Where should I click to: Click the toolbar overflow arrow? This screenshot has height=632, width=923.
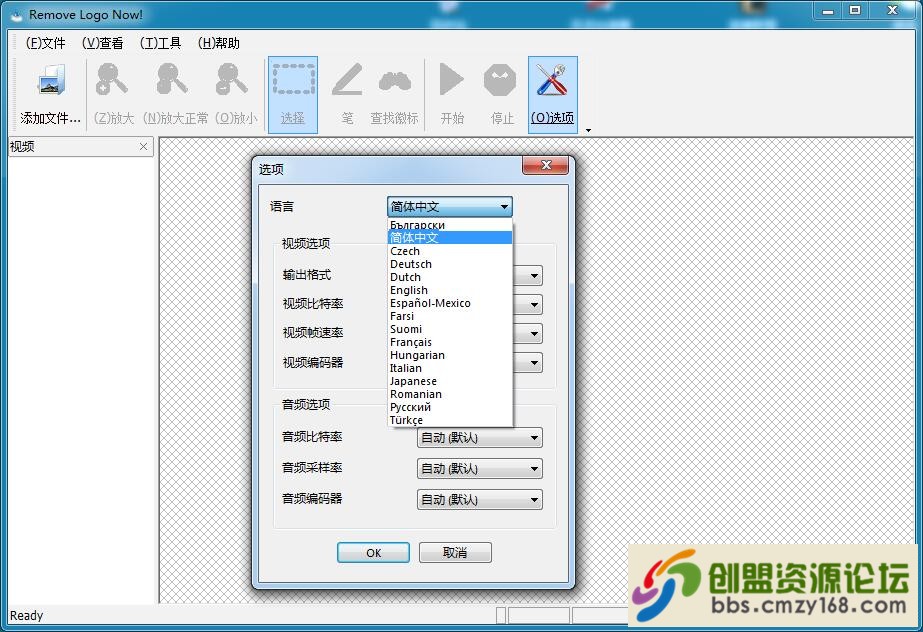(588, 131)
